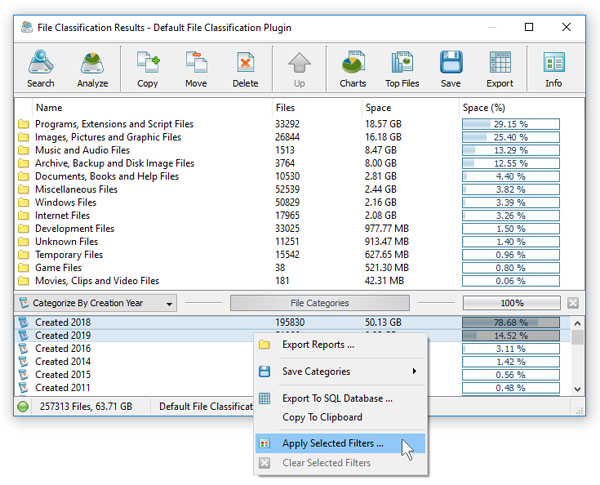Click the Created 2011 category icon
The image size is (600, 485).
24,387
